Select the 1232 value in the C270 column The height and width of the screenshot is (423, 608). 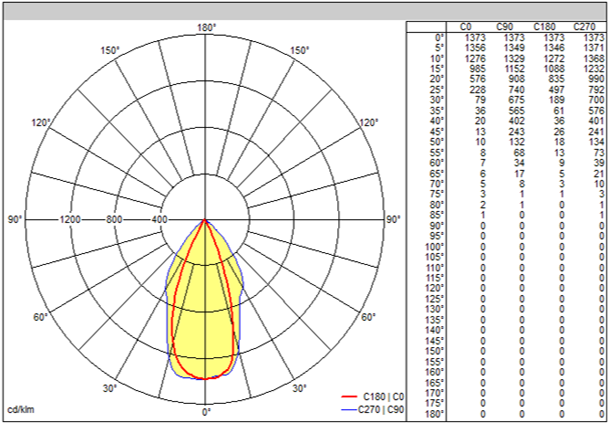coord(594,67)
